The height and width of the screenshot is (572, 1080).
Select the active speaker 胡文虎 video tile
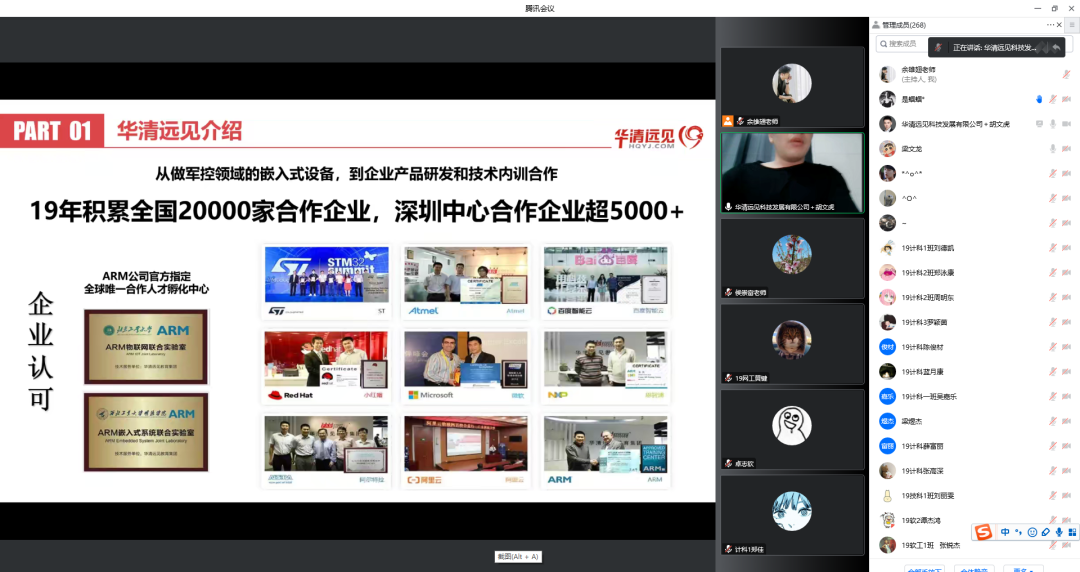point(792,172)
